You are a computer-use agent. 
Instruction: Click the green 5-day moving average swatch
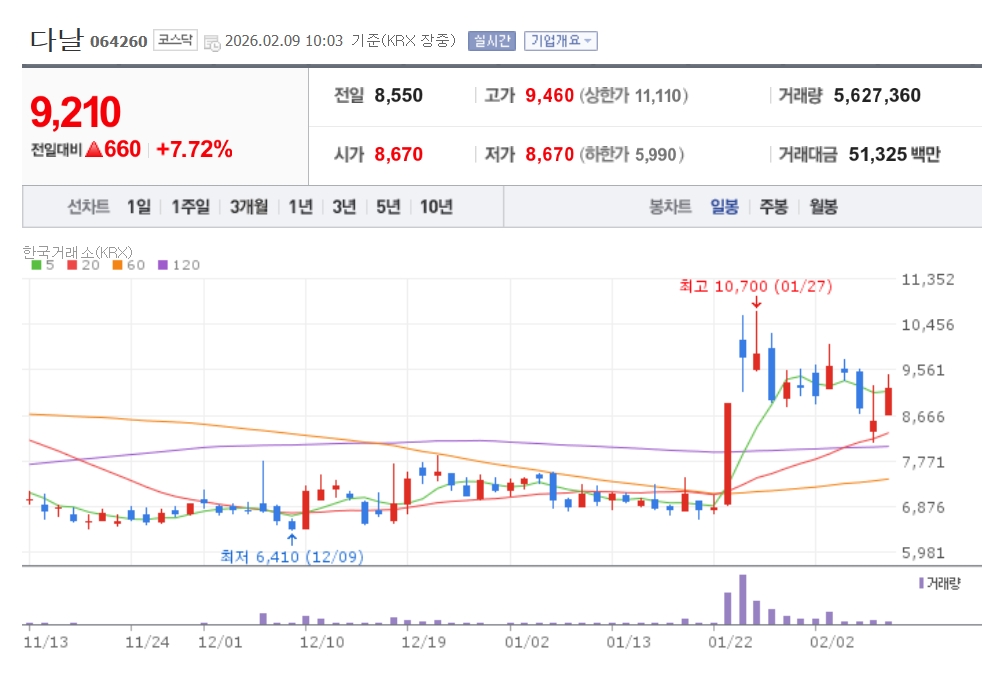(x=36, y=265)
